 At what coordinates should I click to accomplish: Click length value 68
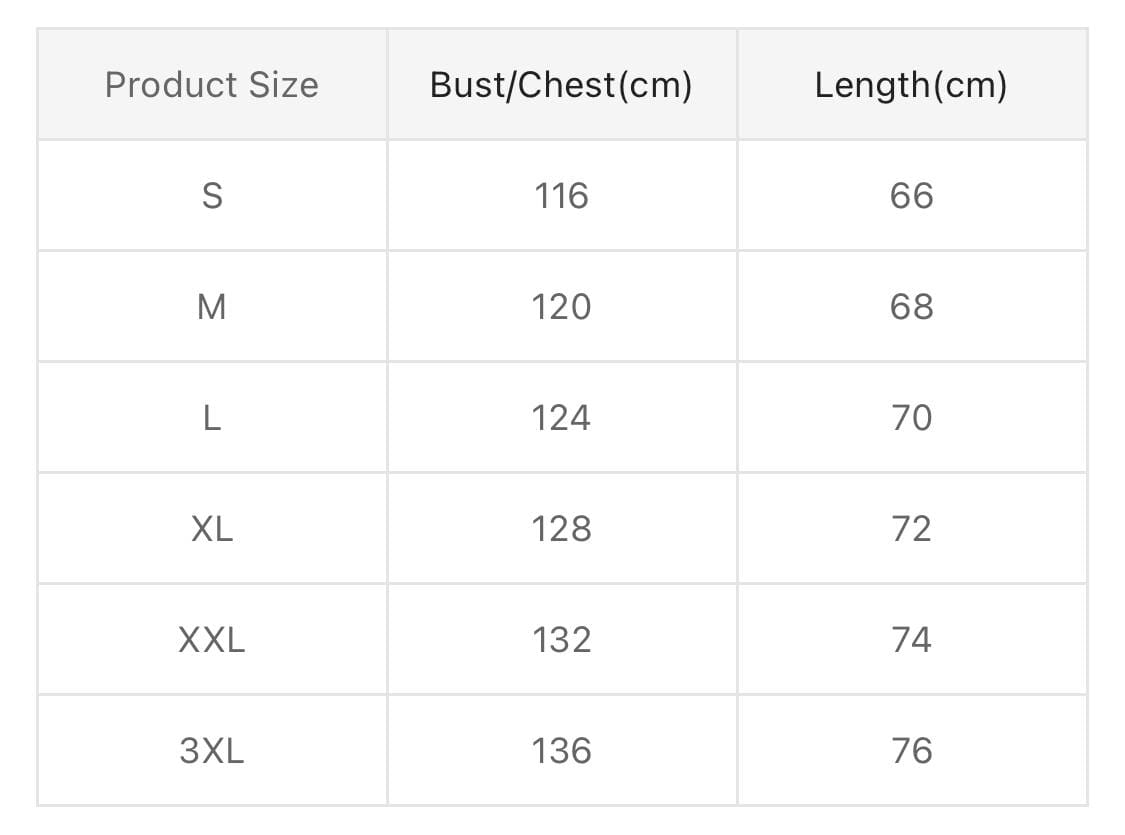(911, 307)
